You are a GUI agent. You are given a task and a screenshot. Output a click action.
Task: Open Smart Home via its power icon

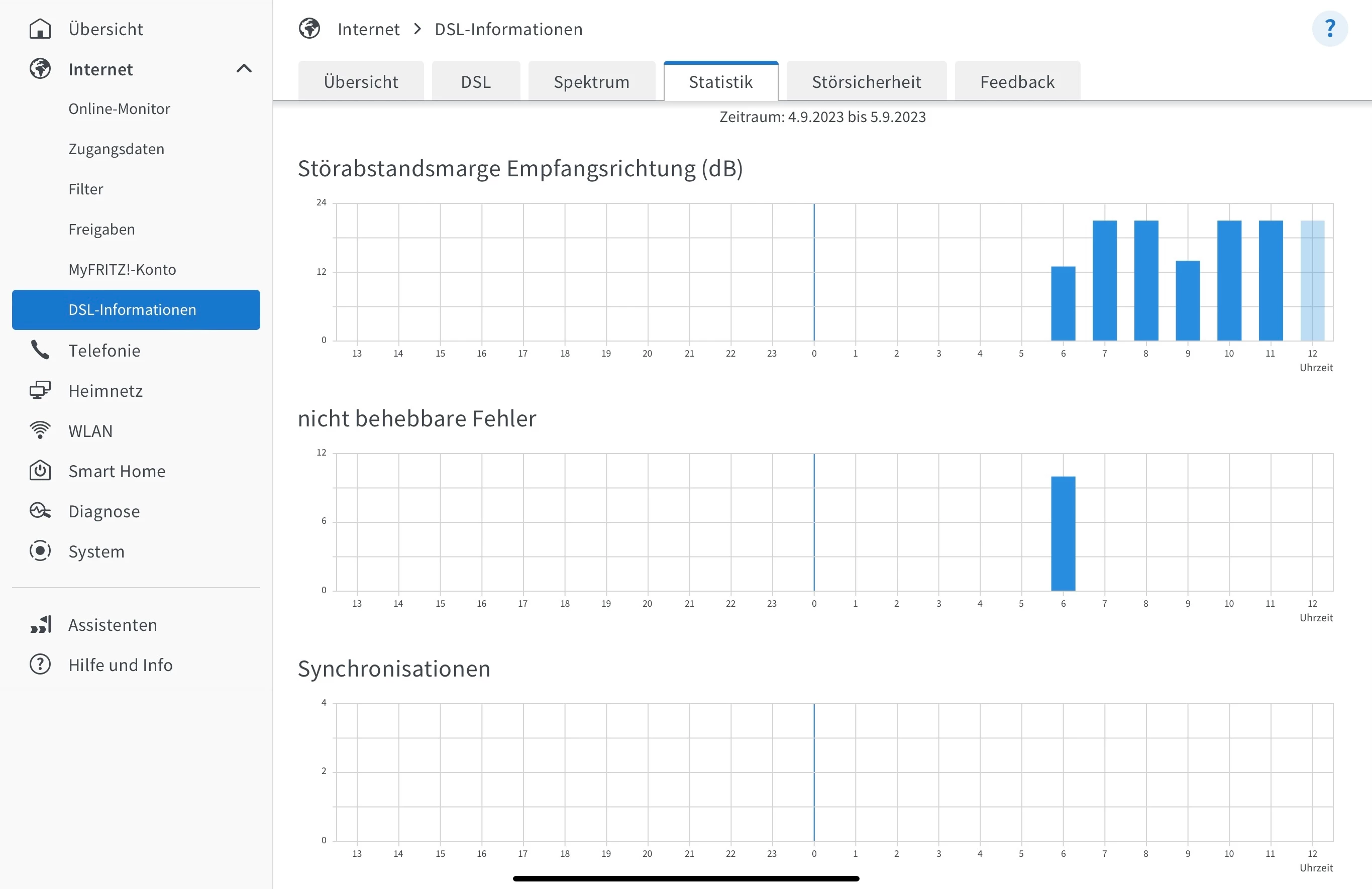pos(40,471)
